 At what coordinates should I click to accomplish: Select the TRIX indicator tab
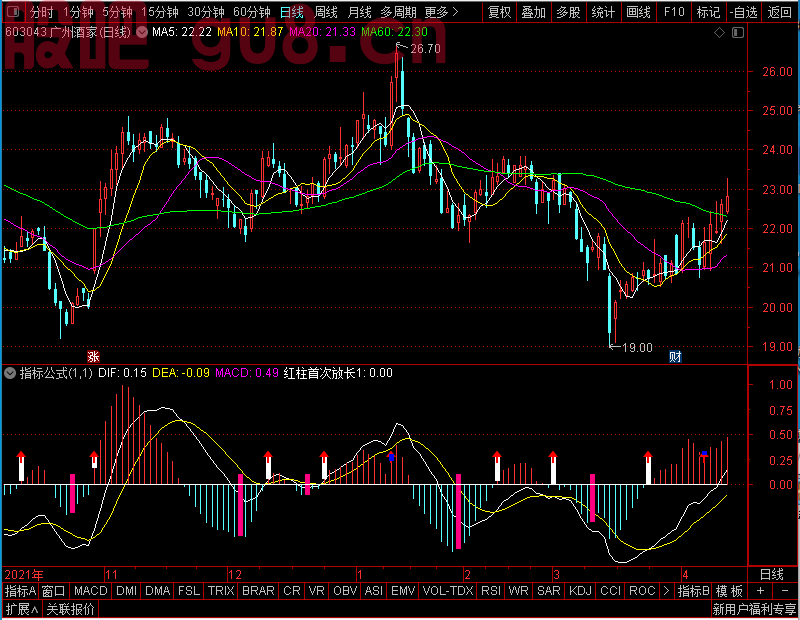[x=221, y=591]
